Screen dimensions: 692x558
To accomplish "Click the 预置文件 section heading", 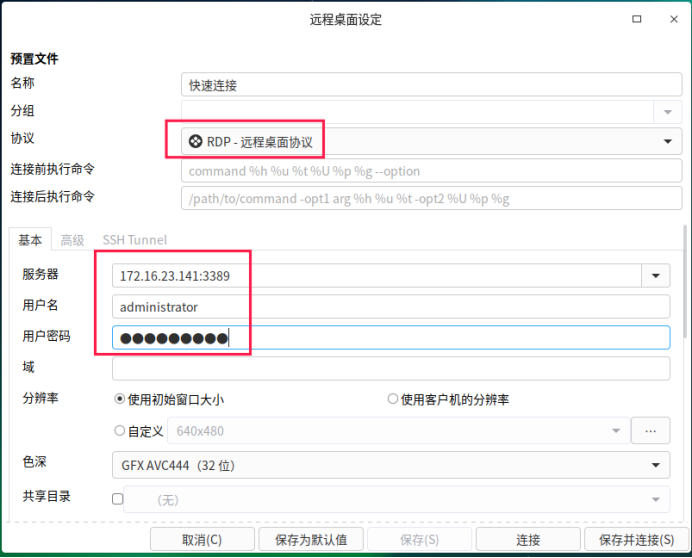I will pyautogui.click(x=34, y=58).
